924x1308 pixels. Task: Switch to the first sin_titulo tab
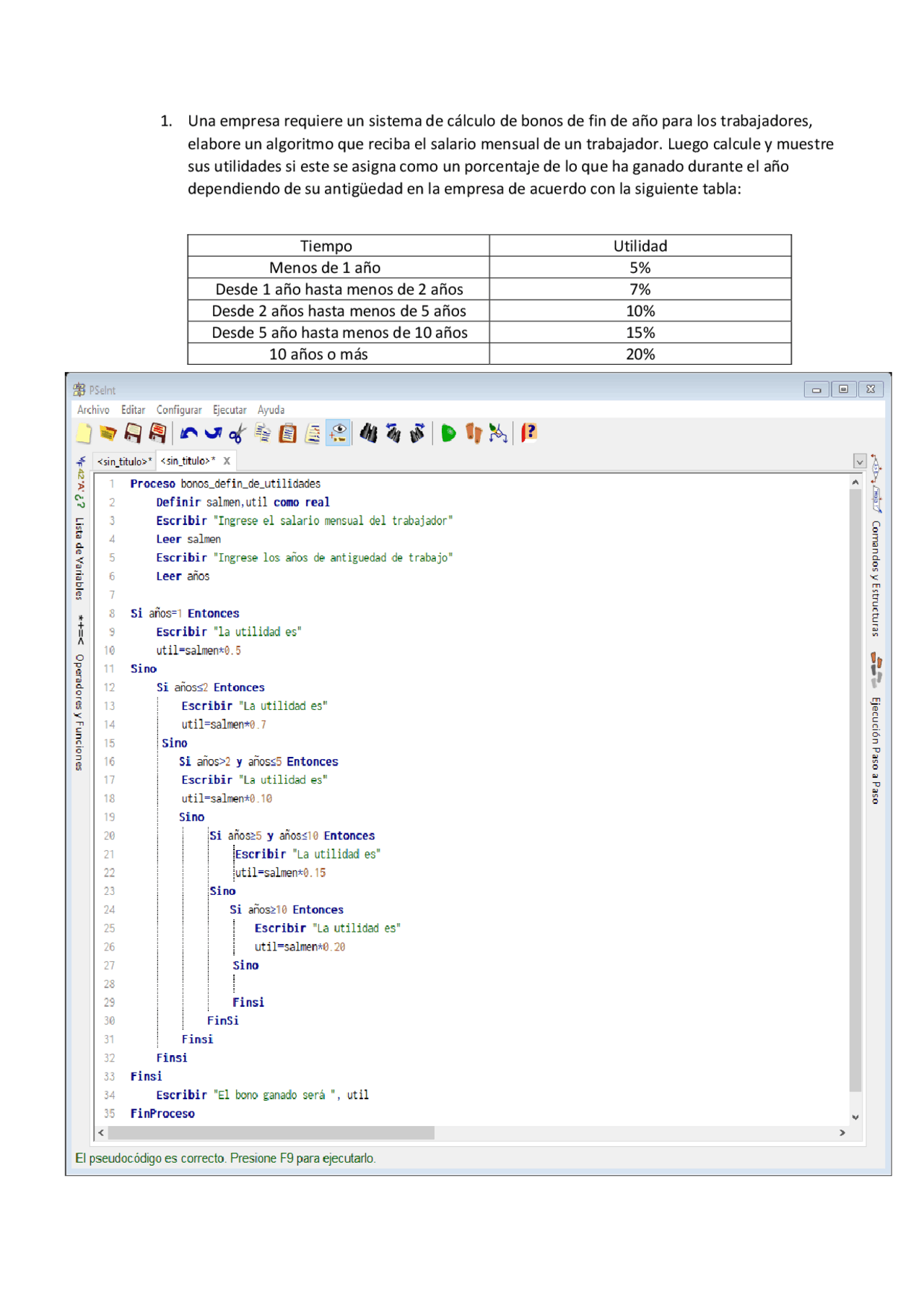click(x=124, y=462)
